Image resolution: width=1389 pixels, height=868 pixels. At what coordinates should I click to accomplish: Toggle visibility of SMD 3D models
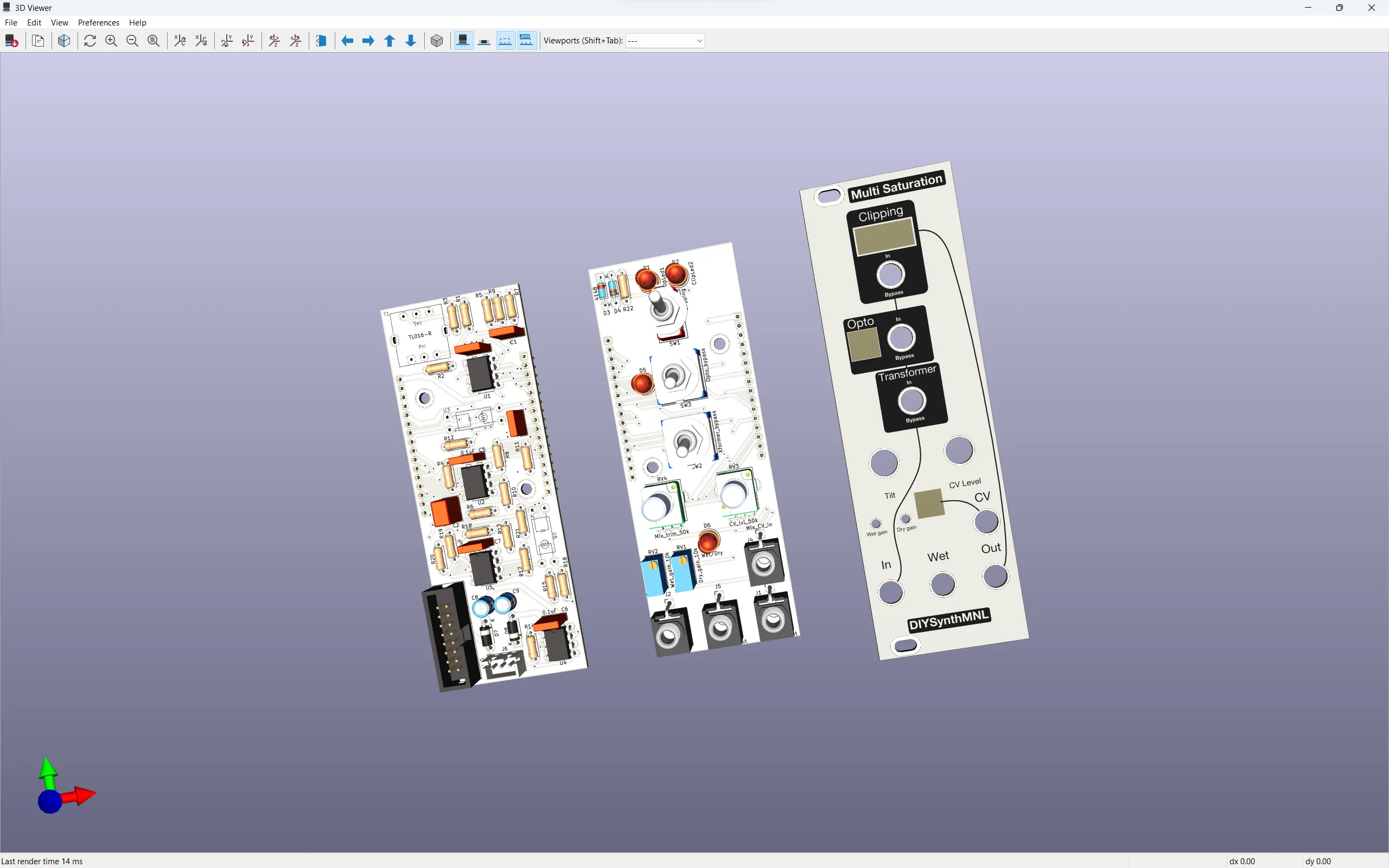pos(484,40)
